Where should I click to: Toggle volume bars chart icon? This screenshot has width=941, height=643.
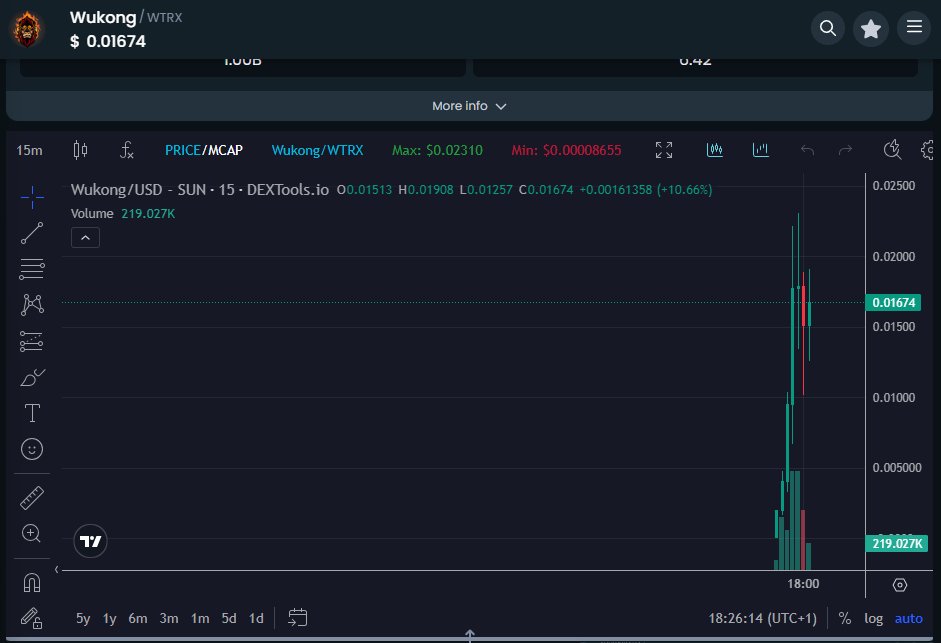point(760,150)
